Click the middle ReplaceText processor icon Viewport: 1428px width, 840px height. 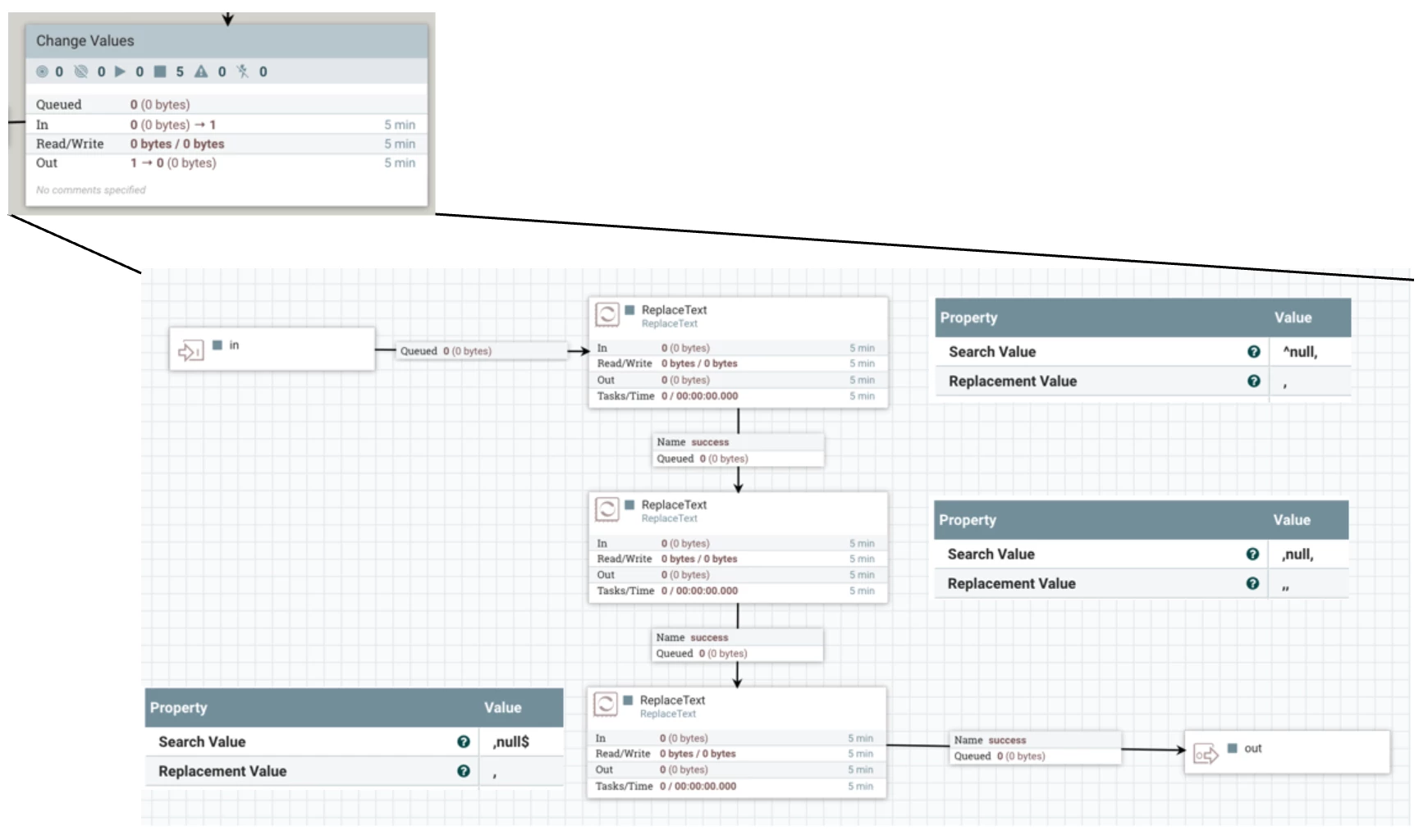[607, 509]
